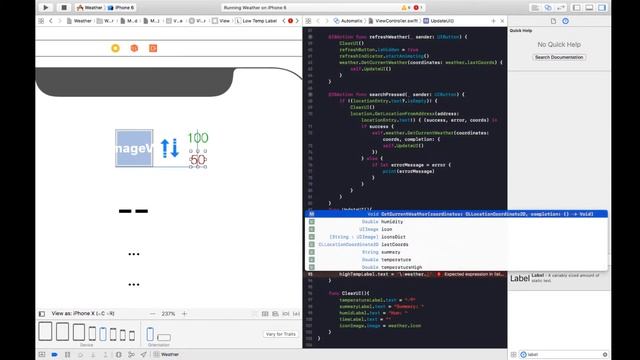Click the Search Documentation button
This screenshot has width=640, height=360.
(x=559, y=57)
